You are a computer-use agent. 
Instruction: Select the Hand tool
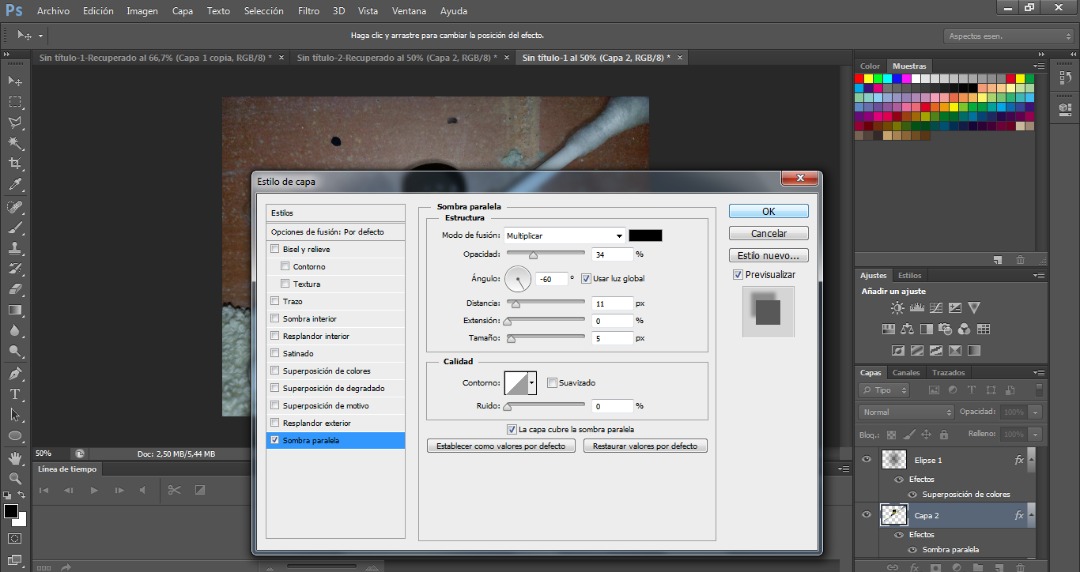click(15, 457)
